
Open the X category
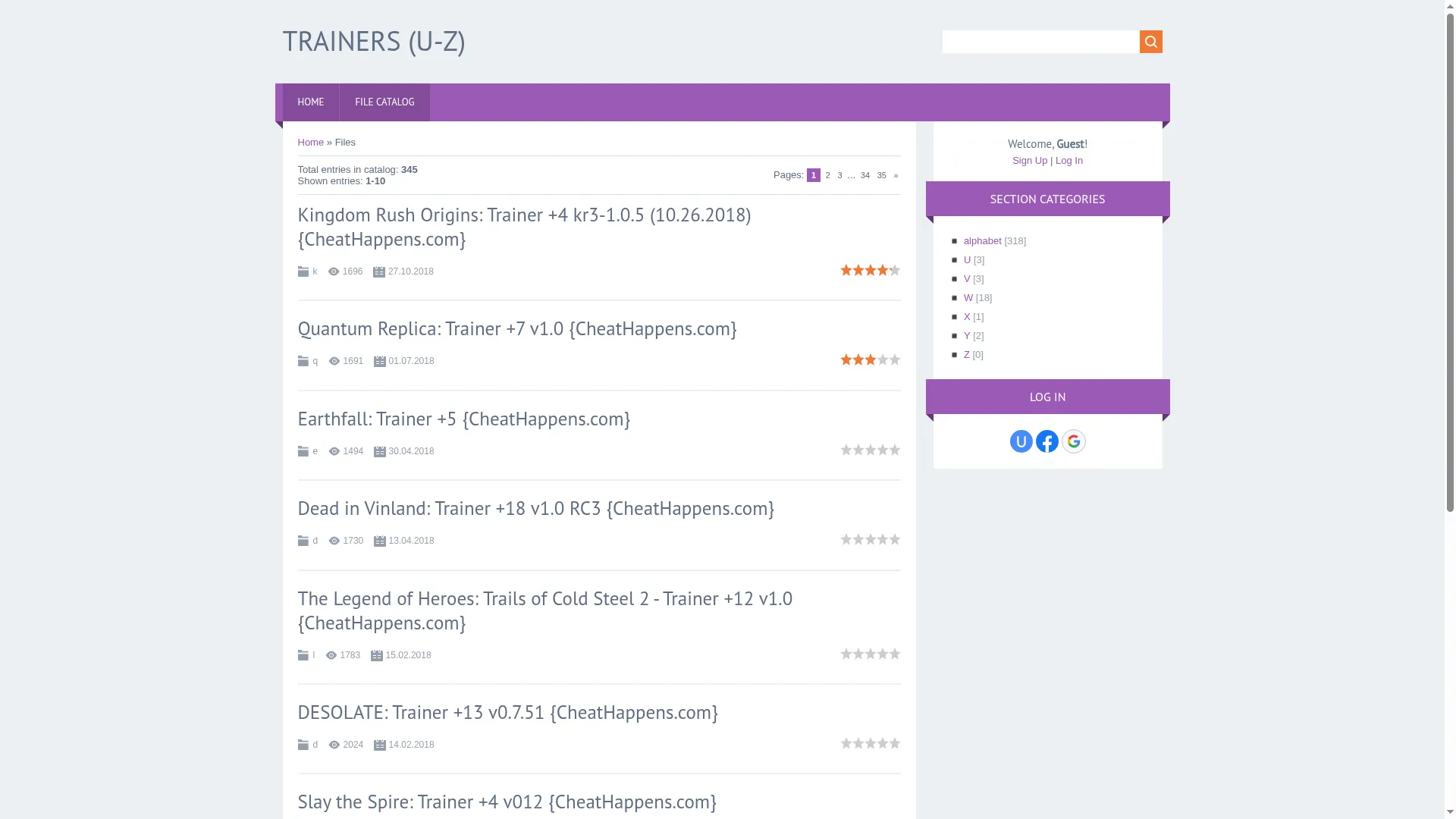[967, 317]
